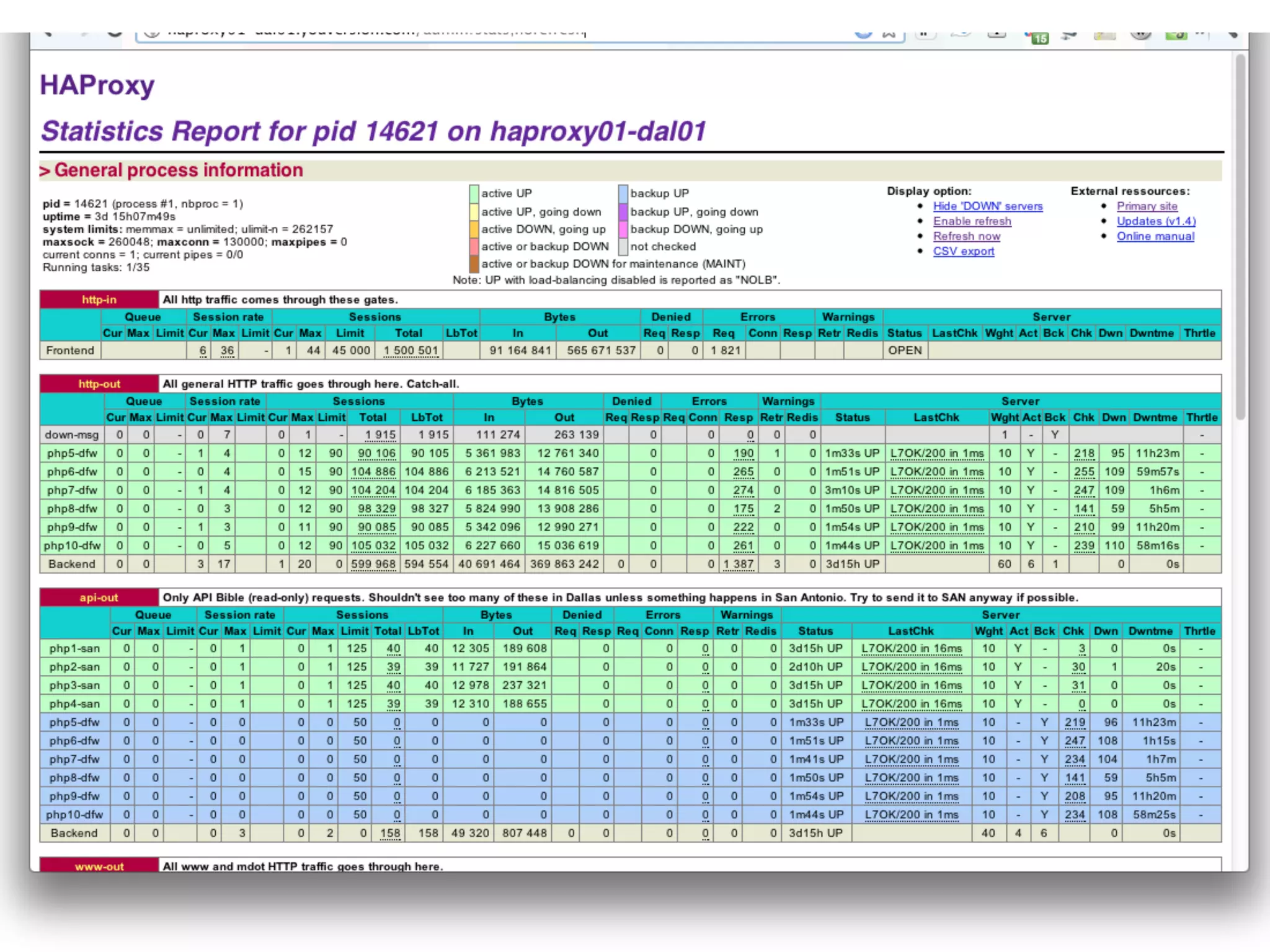This screenshot has width=1270, height=952.
Task: Click the api-out section title
Action: (99, 598)
